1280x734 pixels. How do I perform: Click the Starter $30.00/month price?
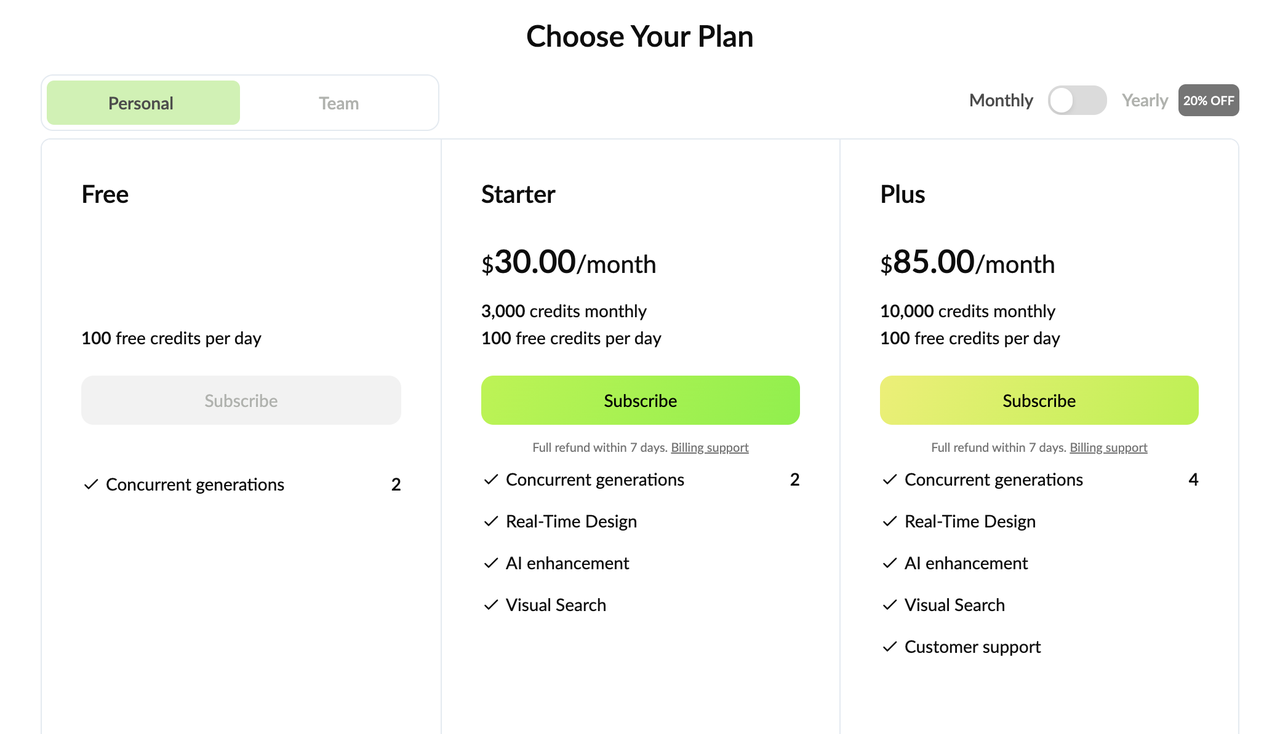(x=568, y=263)
